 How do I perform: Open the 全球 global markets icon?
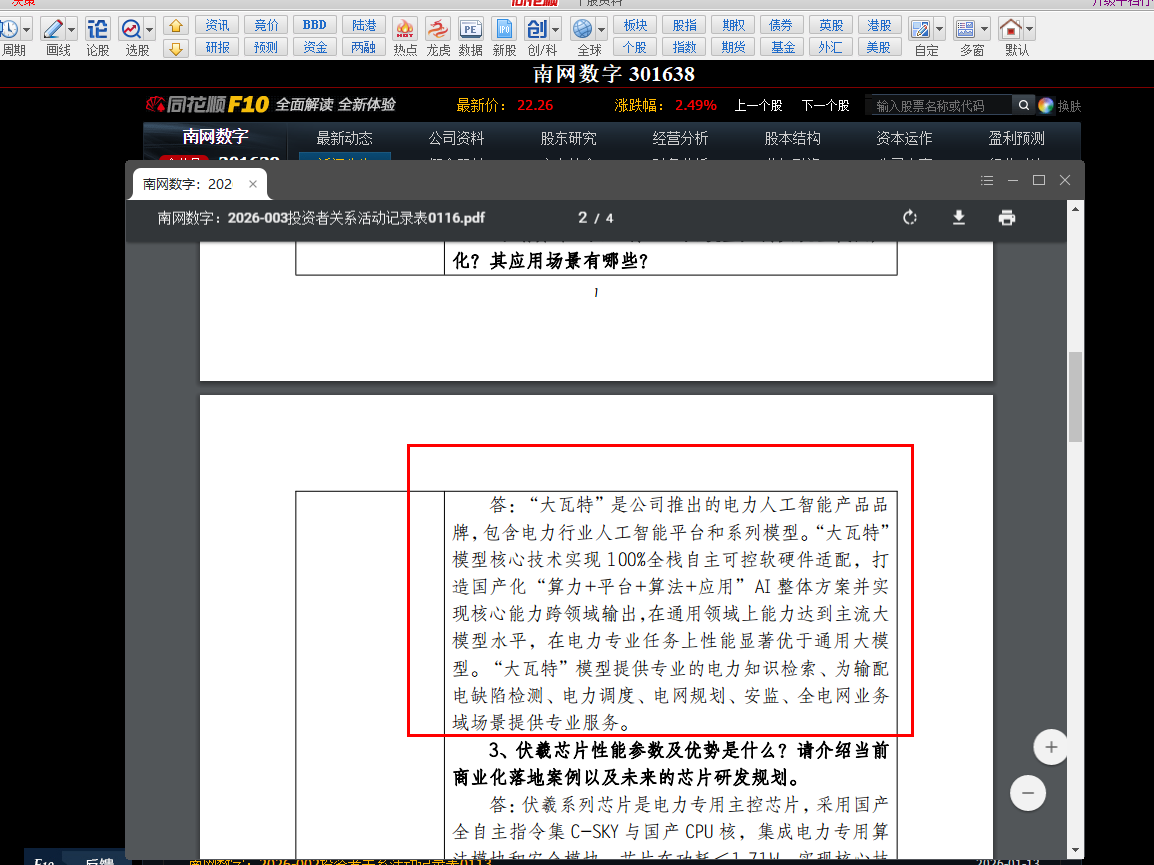click(x=583, y=29)
